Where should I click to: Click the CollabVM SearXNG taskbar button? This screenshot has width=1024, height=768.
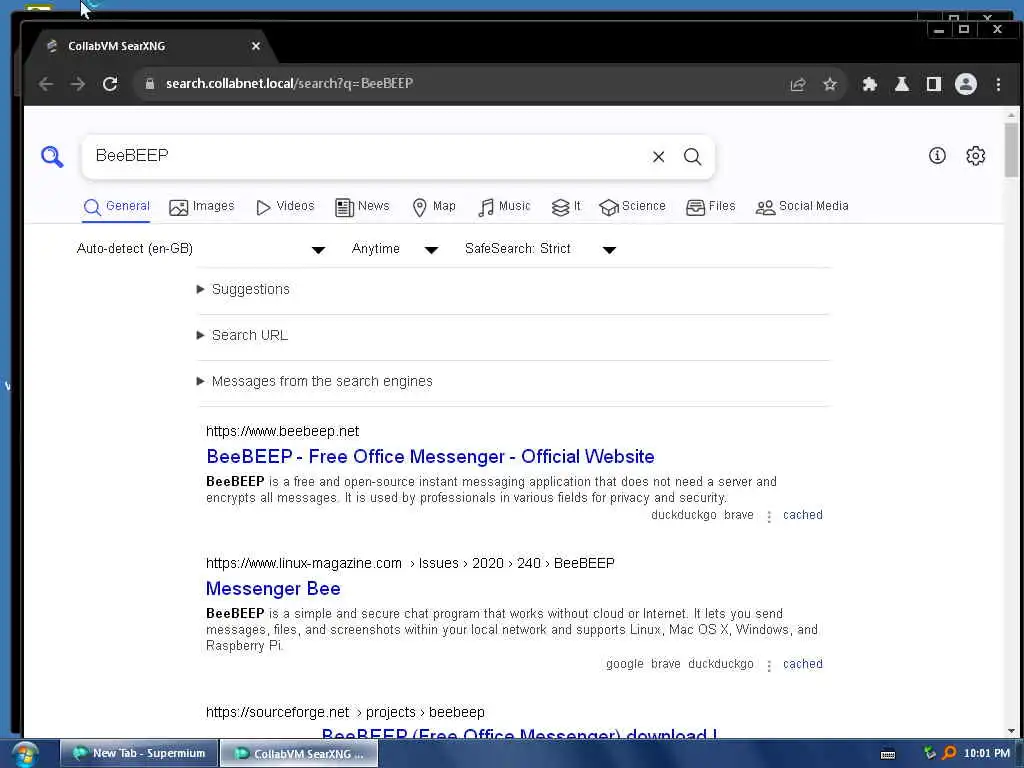tap(298, 754)
